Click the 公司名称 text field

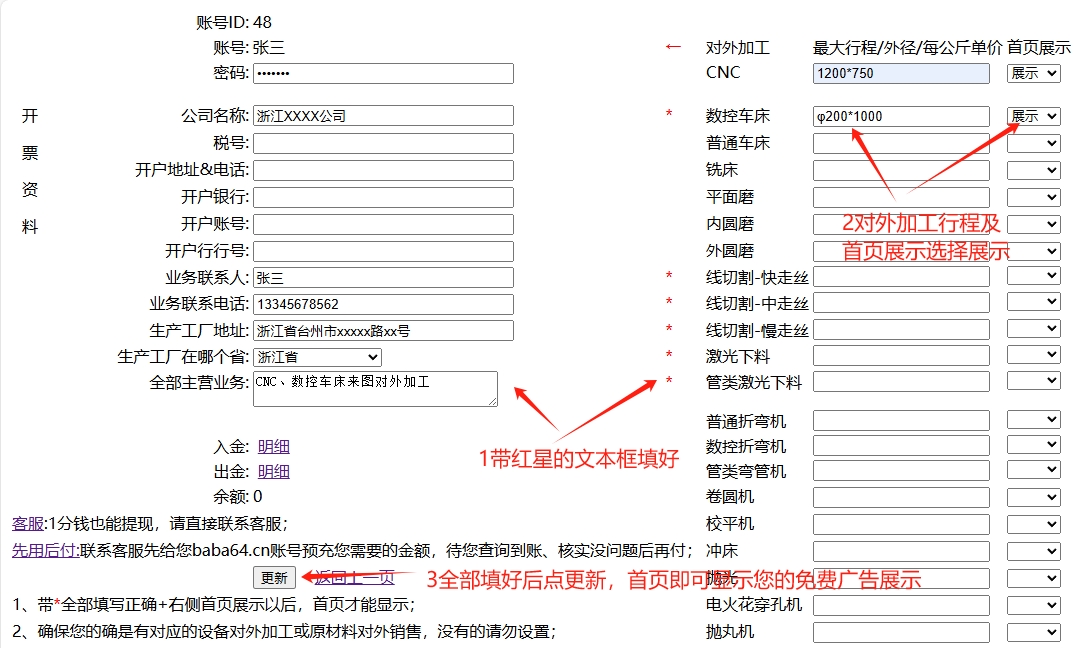point(383,116)
